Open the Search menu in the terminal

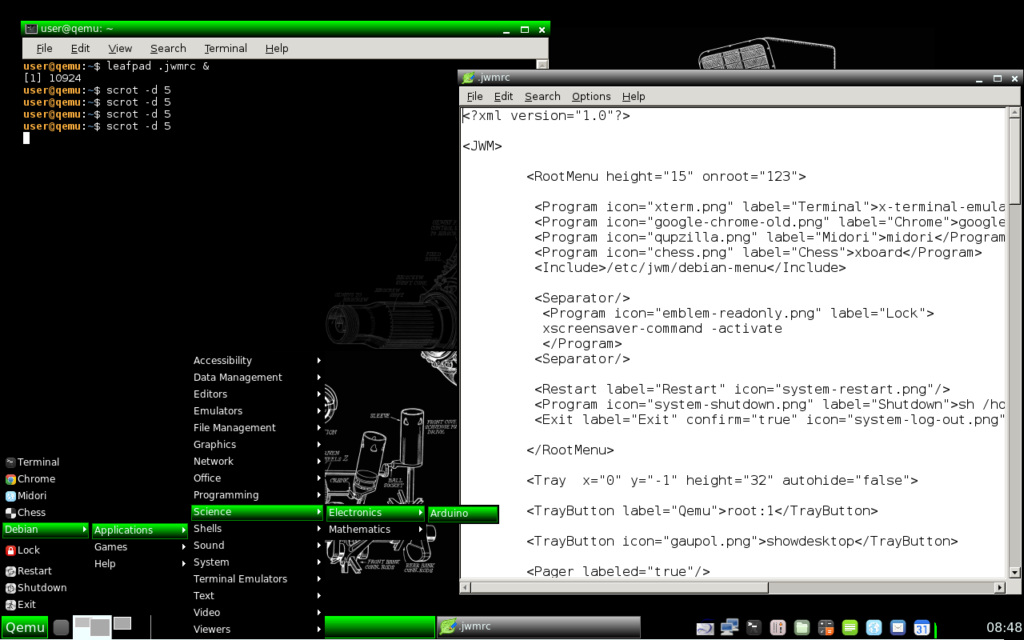tap(168, 48)
